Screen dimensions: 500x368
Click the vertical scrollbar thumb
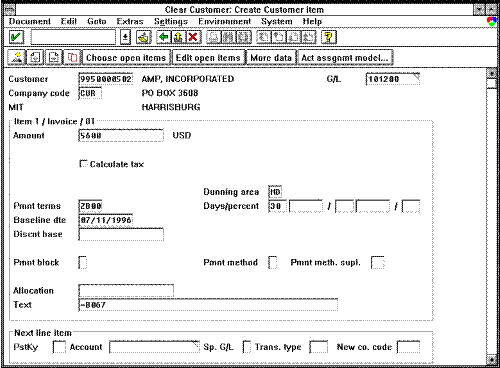pos(492,83)
